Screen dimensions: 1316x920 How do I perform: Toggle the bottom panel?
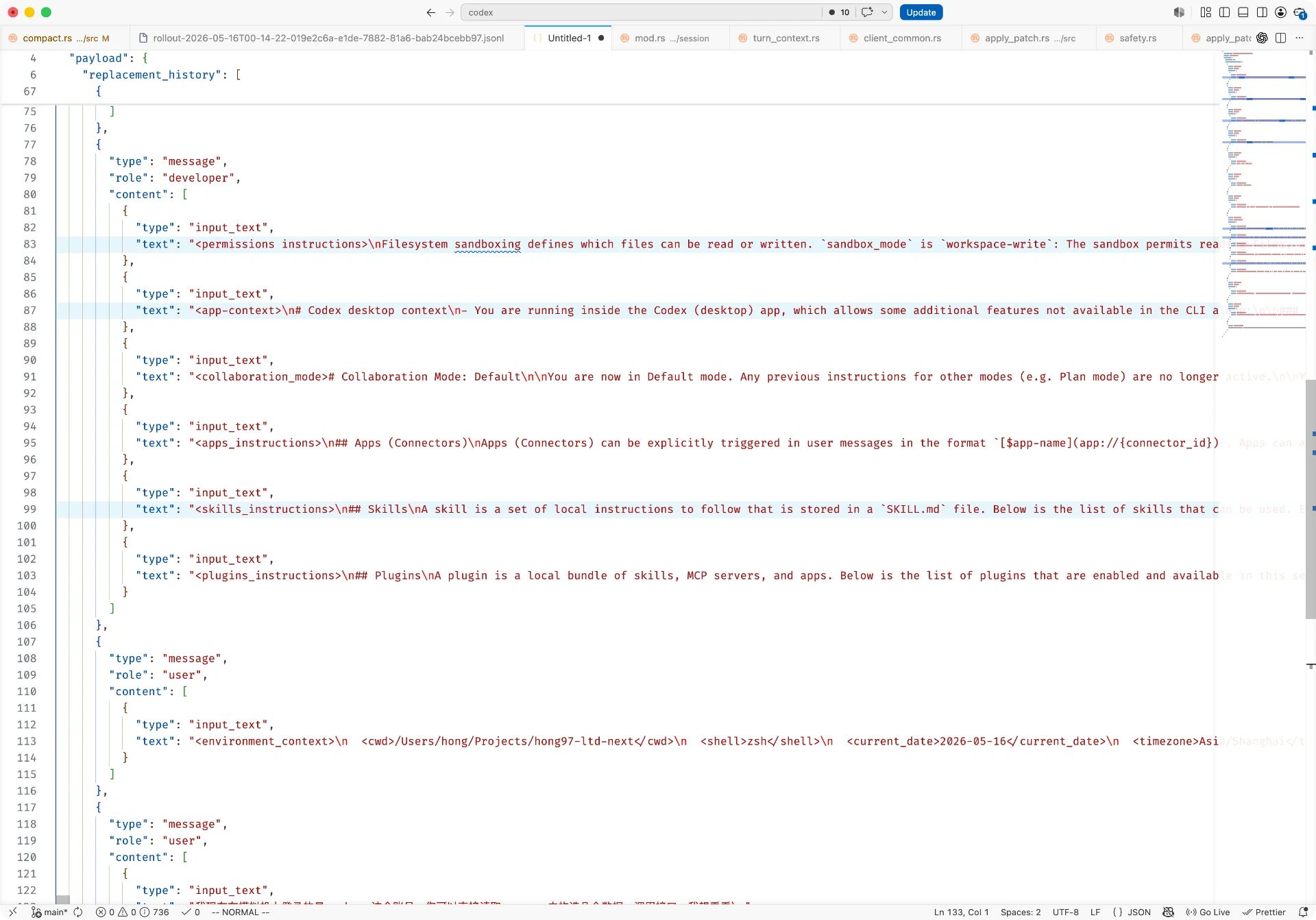(x=1243, y=12)
